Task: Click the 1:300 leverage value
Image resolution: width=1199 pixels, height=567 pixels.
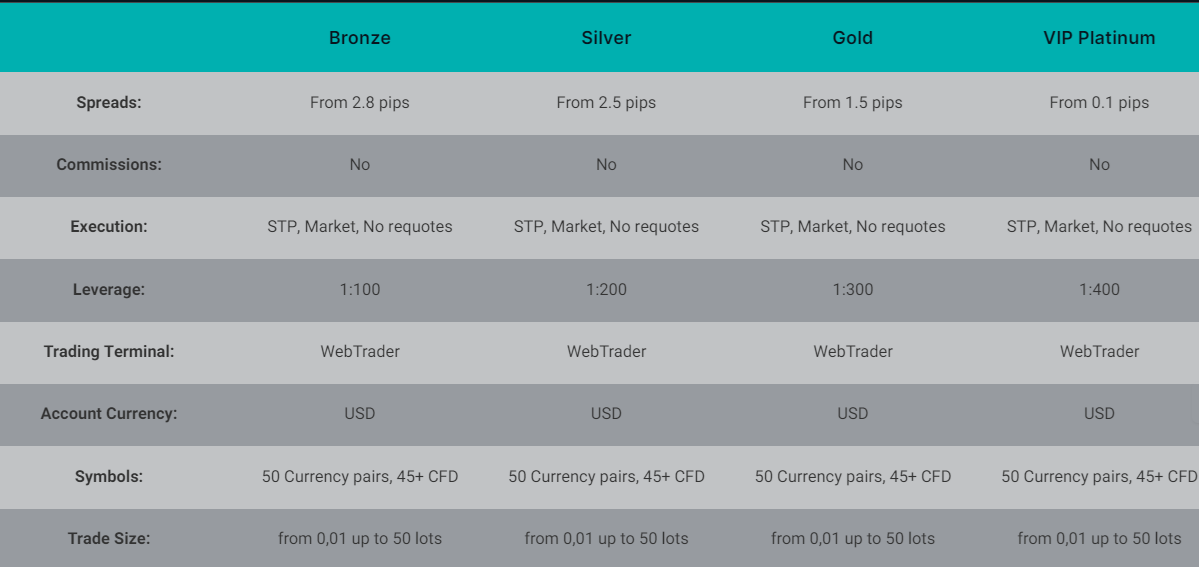Action: pyautogui.click(x=853, y=289)
